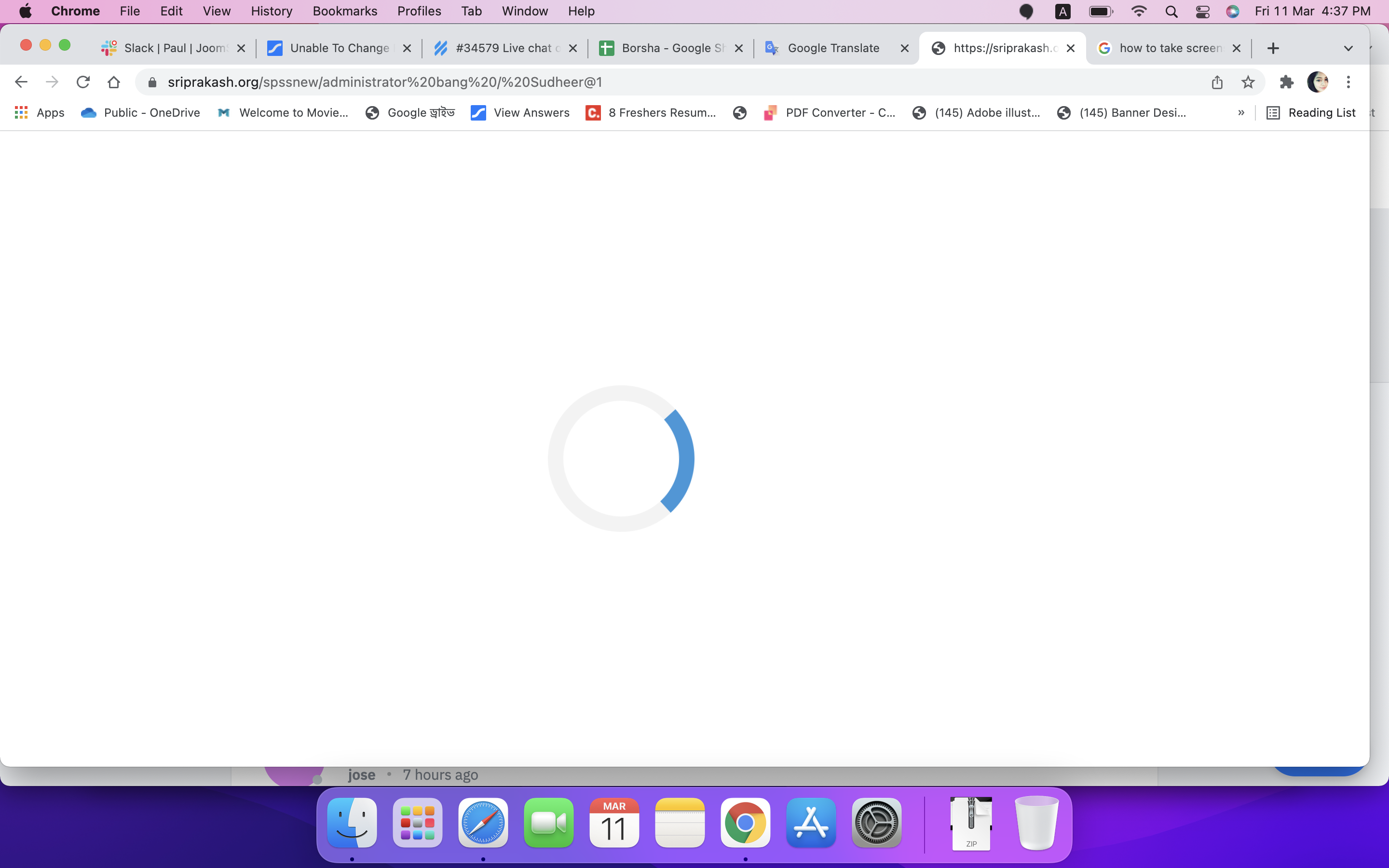Open the Apps shortcut on the bookmarks bar
1389x868 pixels.
pos(39,112)
